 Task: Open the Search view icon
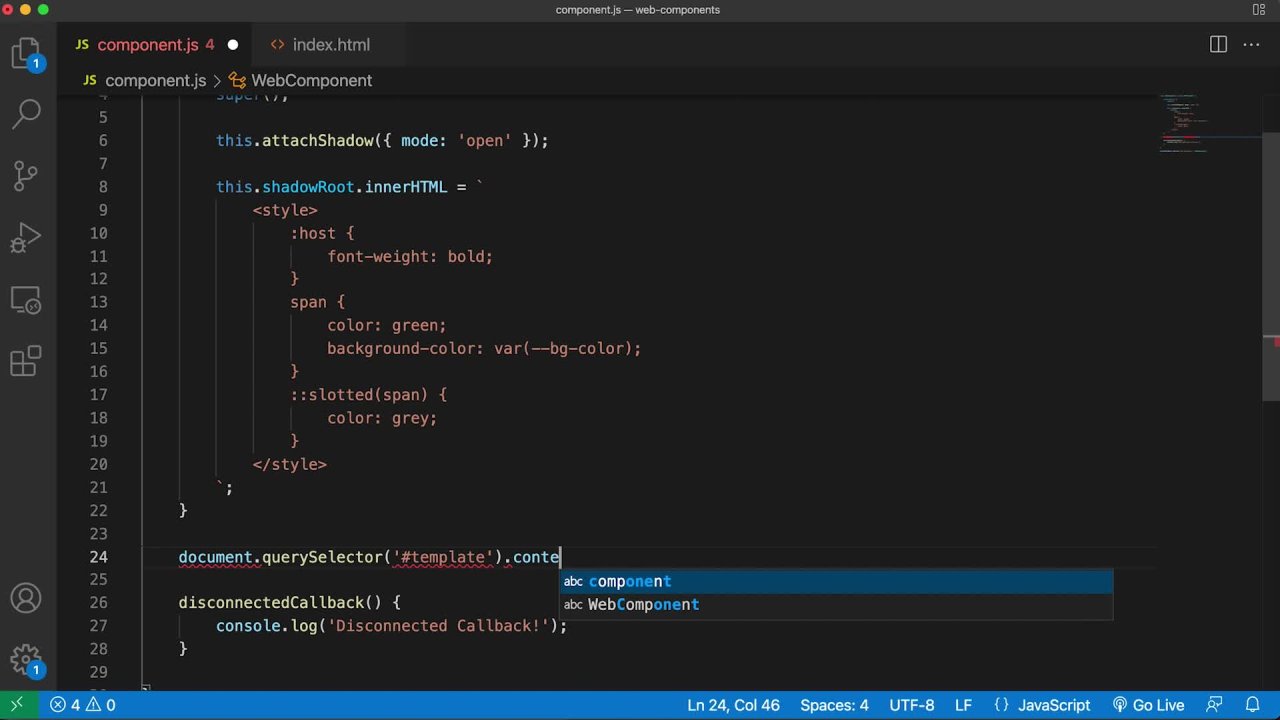(26, 114)
